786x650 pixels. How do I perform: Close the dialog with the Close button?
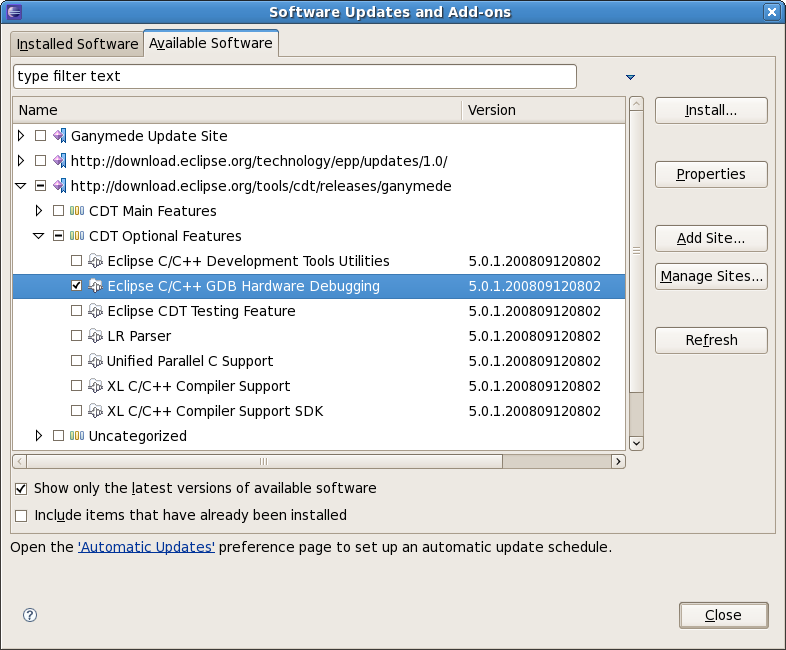[724, 615]
